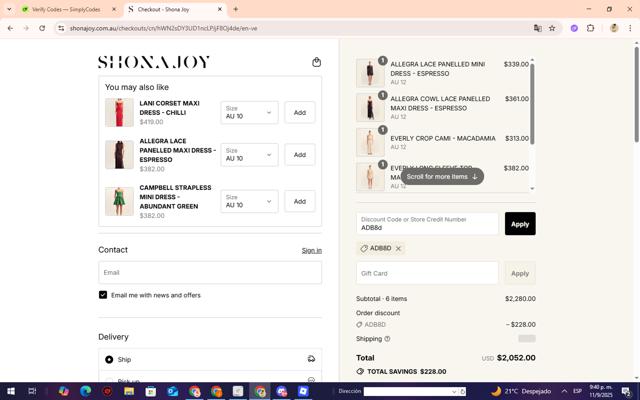Click Everly Crop Cami Macadamia thumbnail
This screenshot has width=640, height=400.
pyautogui.click(x=370, y=142)
